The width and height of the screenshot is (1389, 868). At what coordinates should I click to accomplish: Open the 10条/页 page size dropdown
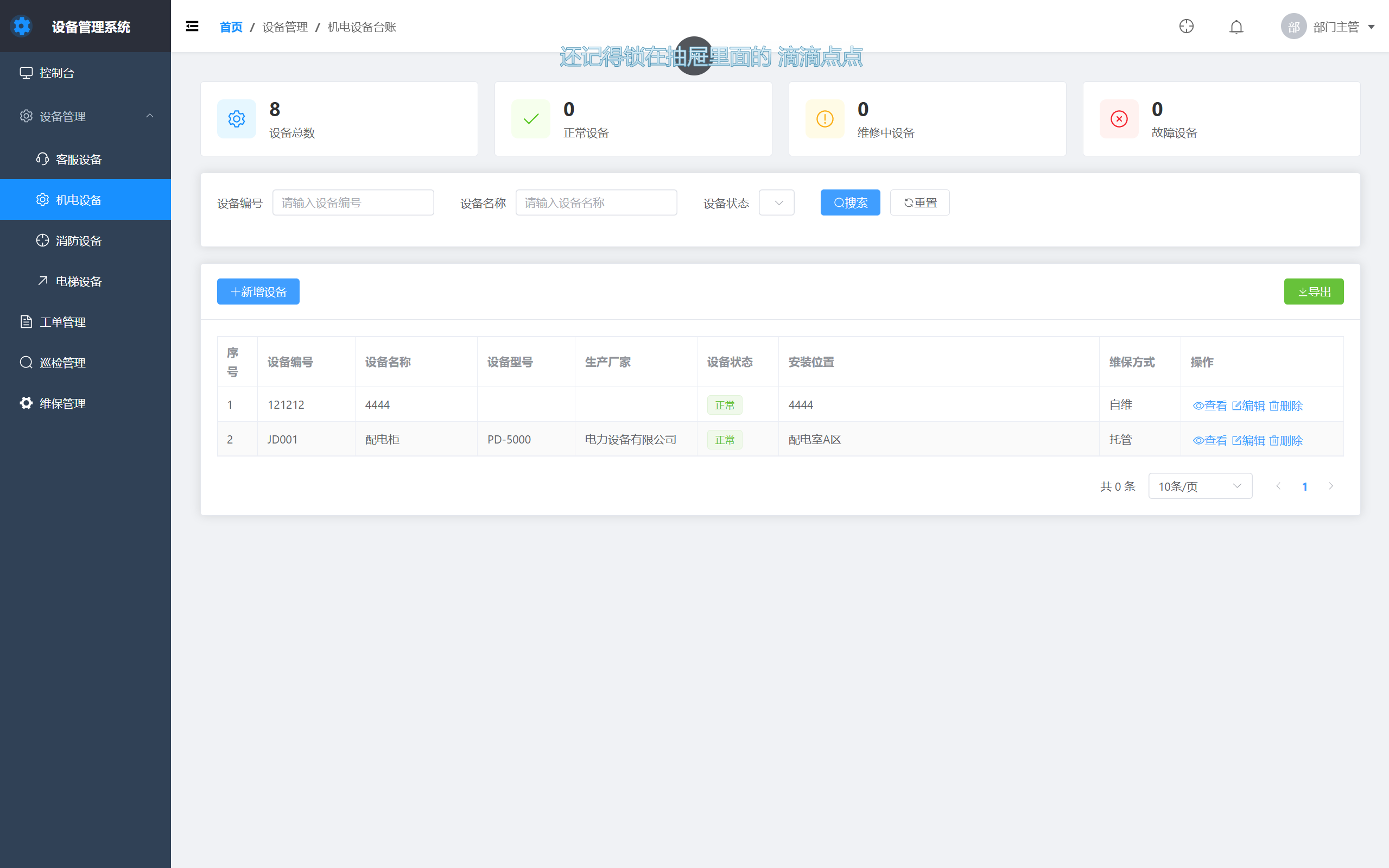1200,486
